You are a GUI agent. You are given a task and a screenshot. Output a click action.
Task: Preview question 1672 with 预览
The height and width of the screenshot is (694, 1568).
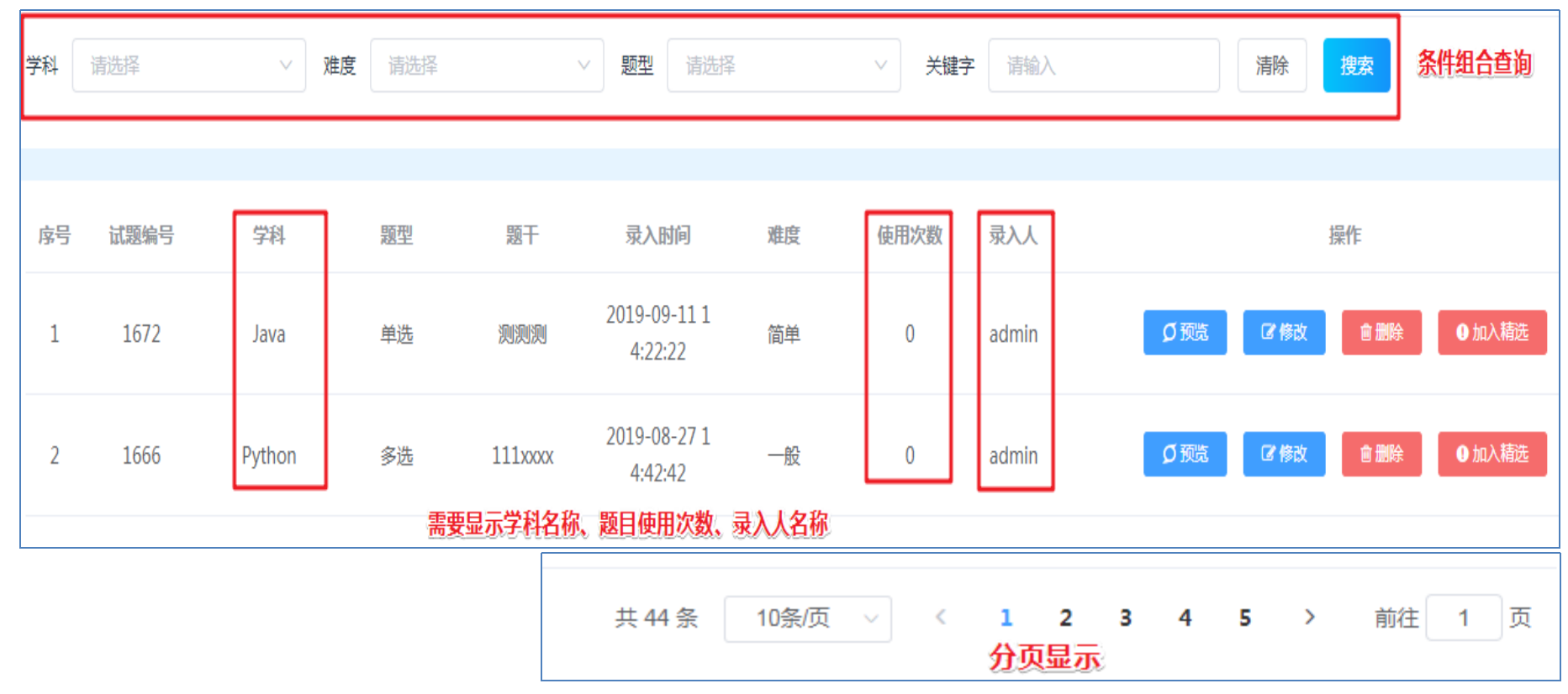tap(1185, 333)
